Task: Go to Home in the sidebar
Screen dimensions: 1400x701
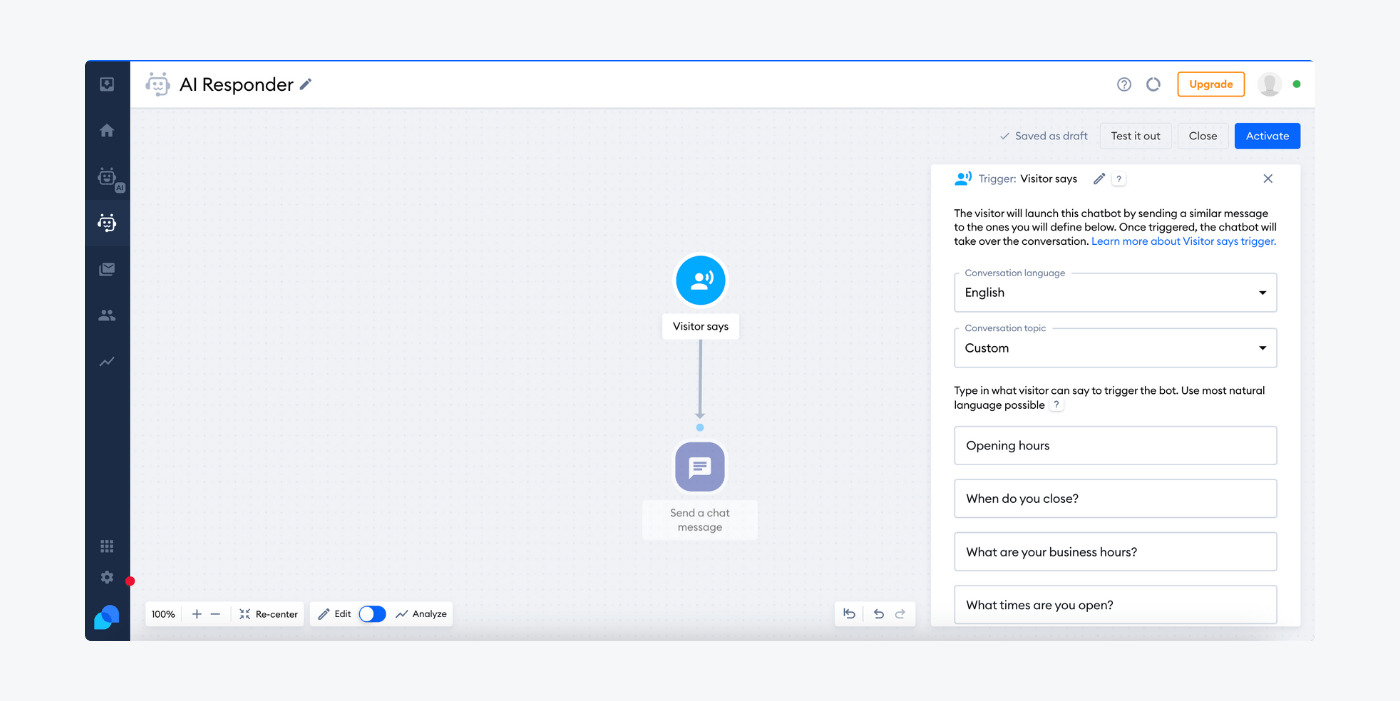Action: pos(107,130)
